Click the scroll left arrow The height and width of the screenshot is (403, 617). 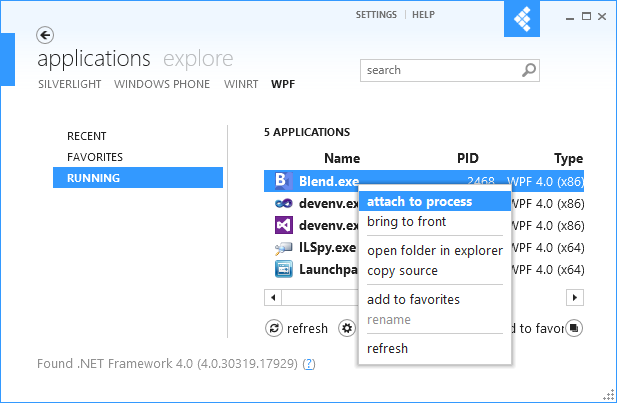tap(273, 298)
